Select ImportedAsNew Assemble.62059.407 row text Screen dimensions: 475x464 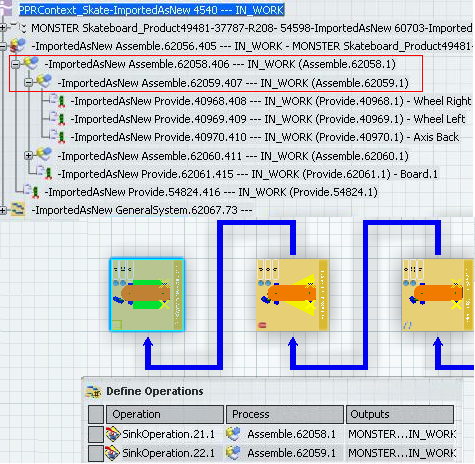click(x=233, y=83)
